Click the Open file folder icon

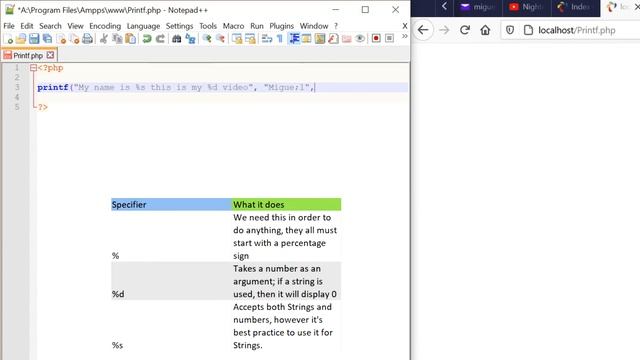[21, 39]
